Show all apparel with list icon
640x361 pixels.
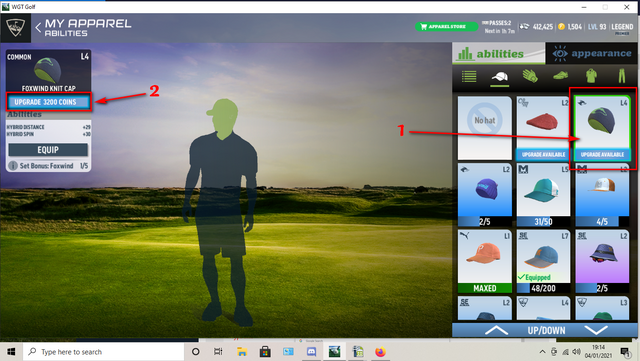pyautogui.click(x=469, y=76)
